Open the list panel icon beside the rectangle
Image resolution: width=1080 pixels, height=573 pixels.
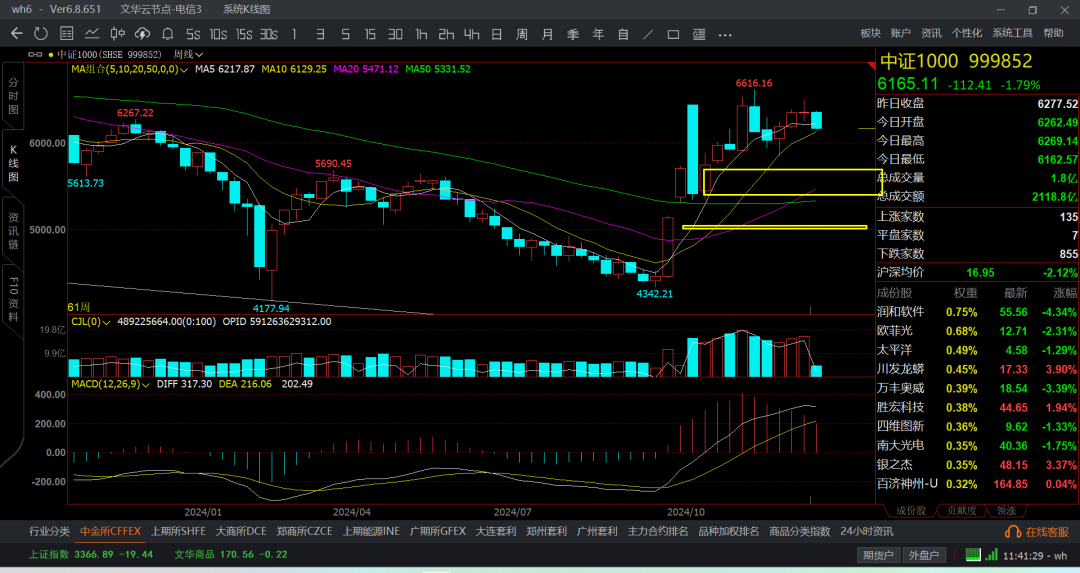point(698,34)
